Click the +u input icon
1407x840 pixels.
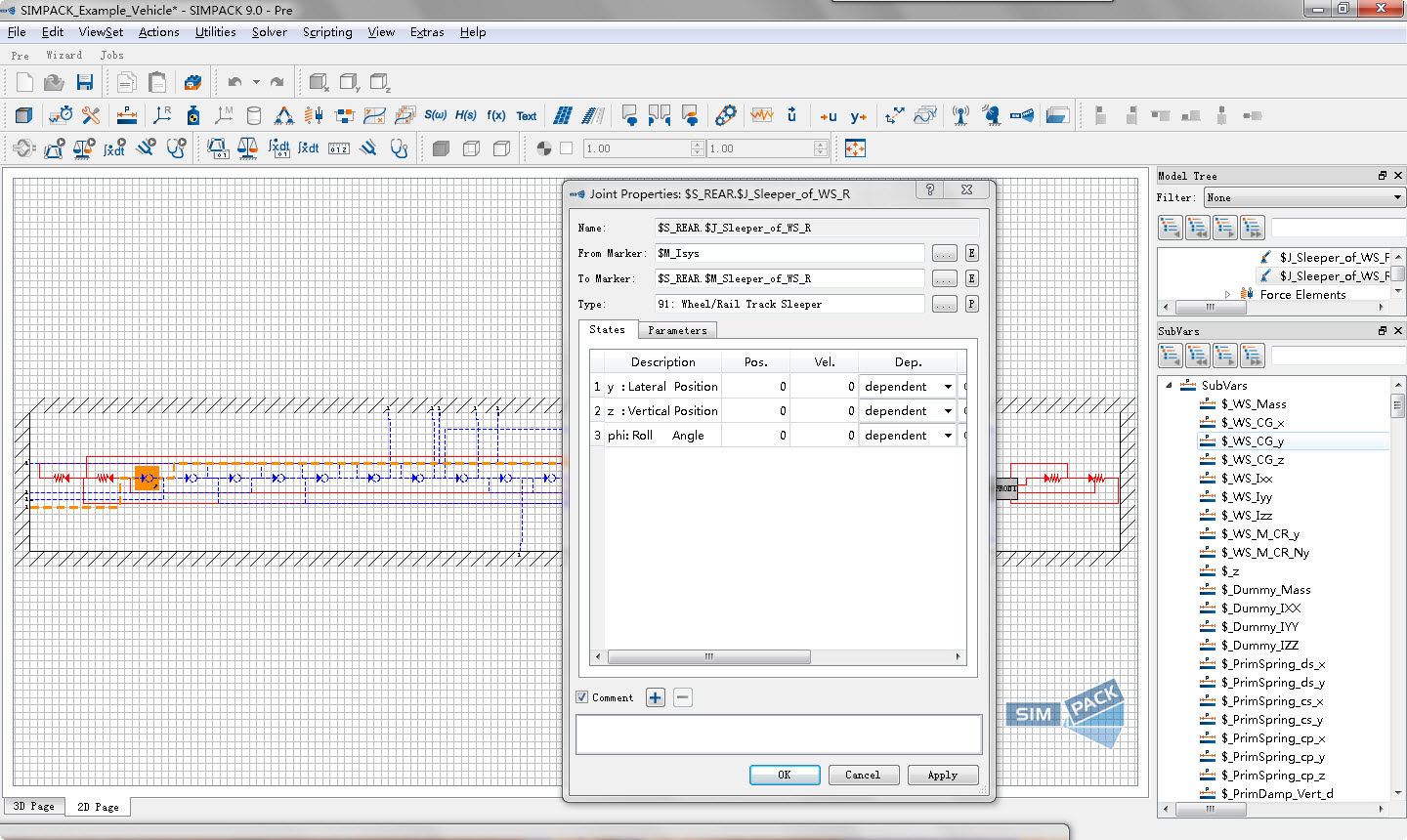[829, 116]
